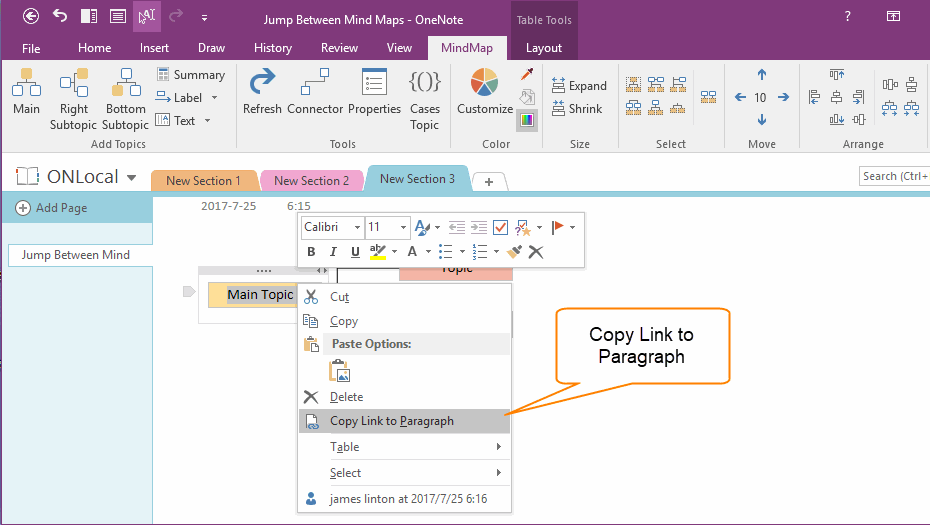Open the History ribbon tab
Viewport: 930px width, 525px height.
pos(273,48)
